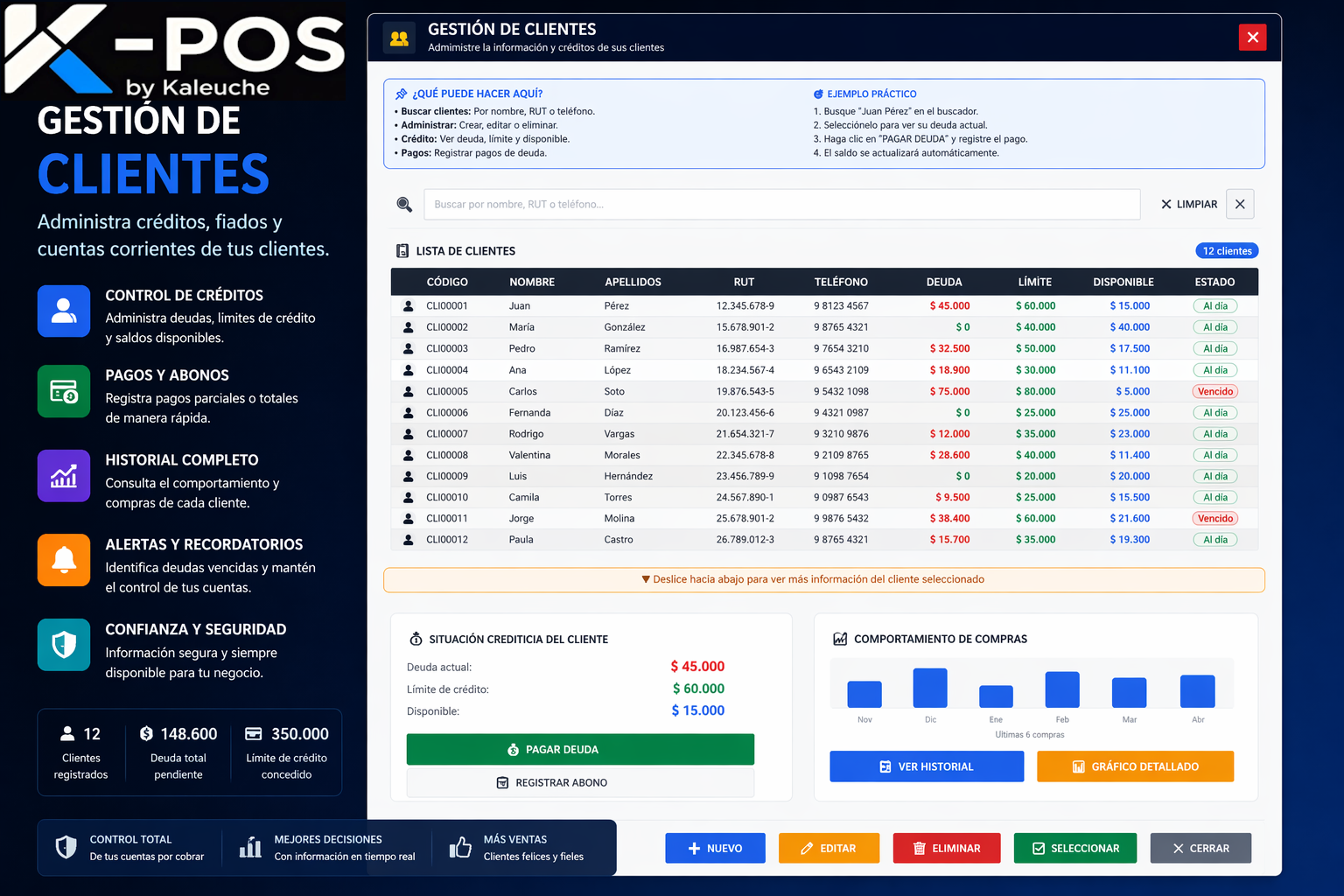Click the Historial Completo chart icon
The image size is (1344, 896).
[x=64, y=476]
